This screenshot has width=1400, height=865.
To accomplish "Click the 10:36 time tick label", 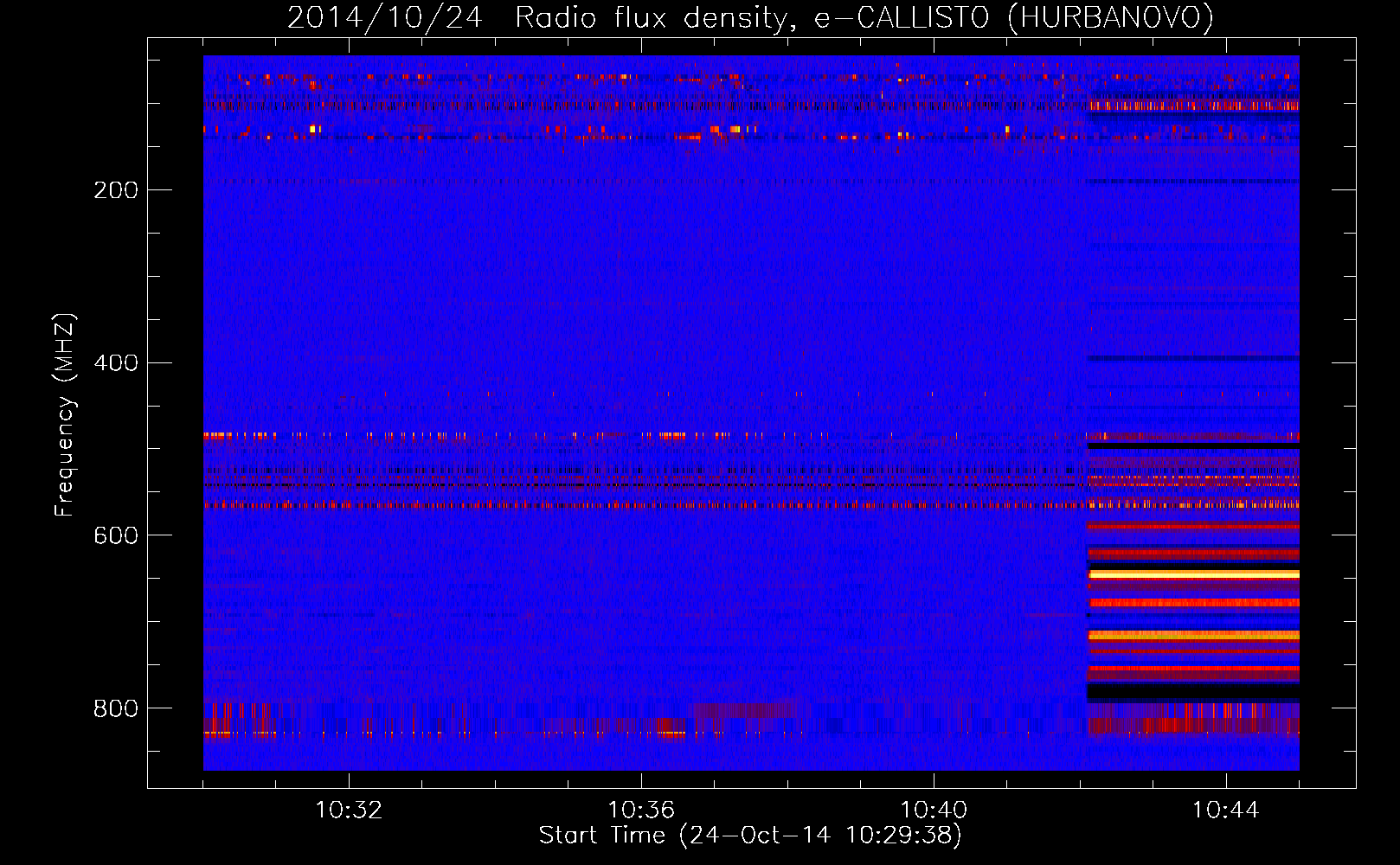I will (x=641, y=811).
